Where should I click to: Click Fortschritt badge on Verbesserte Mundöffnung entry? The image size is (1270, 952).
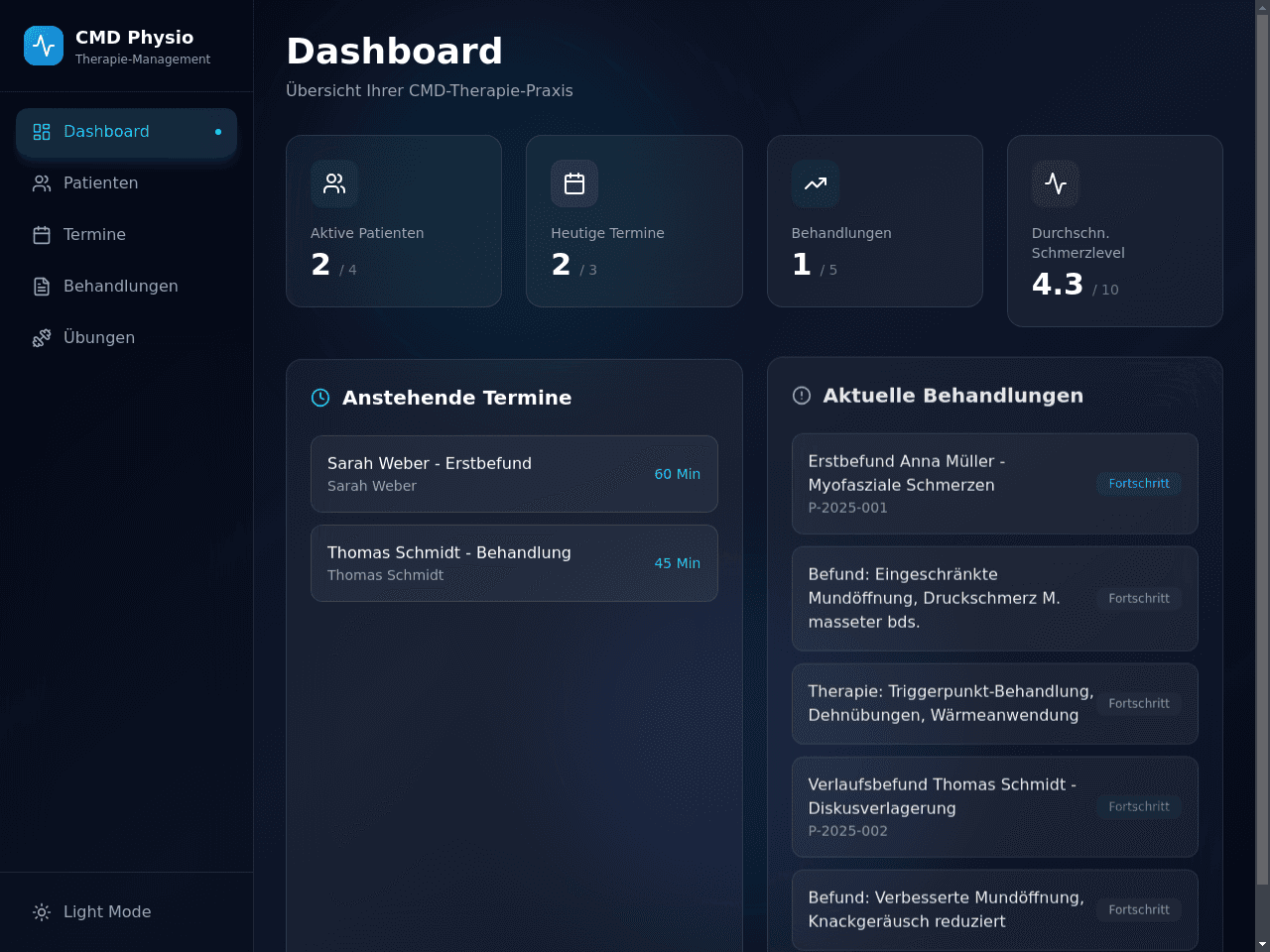point(1139,910)
